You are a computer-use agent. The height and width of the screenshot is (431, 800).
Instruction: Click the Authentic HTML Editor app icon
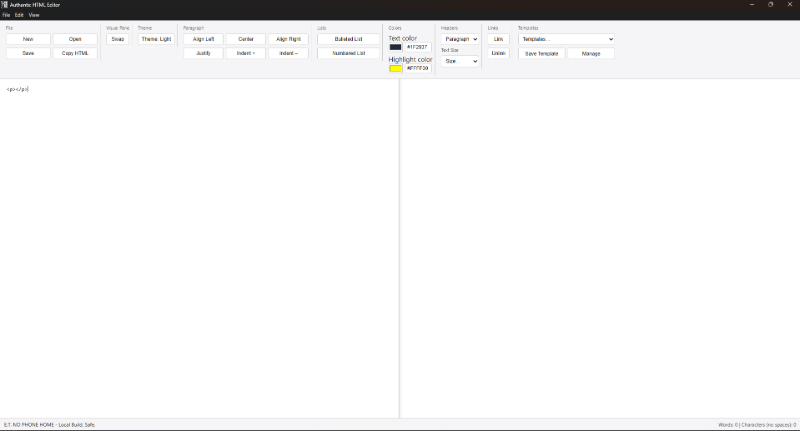click(x=5, y=5)
